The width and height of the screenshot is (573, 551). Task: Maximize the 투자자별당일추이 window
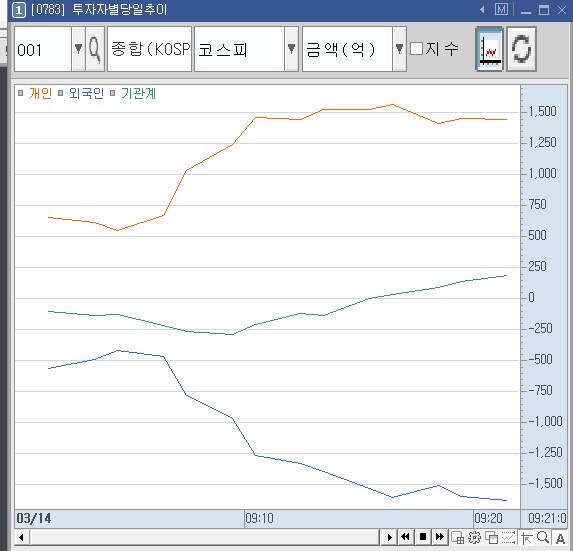coord(544,10)
